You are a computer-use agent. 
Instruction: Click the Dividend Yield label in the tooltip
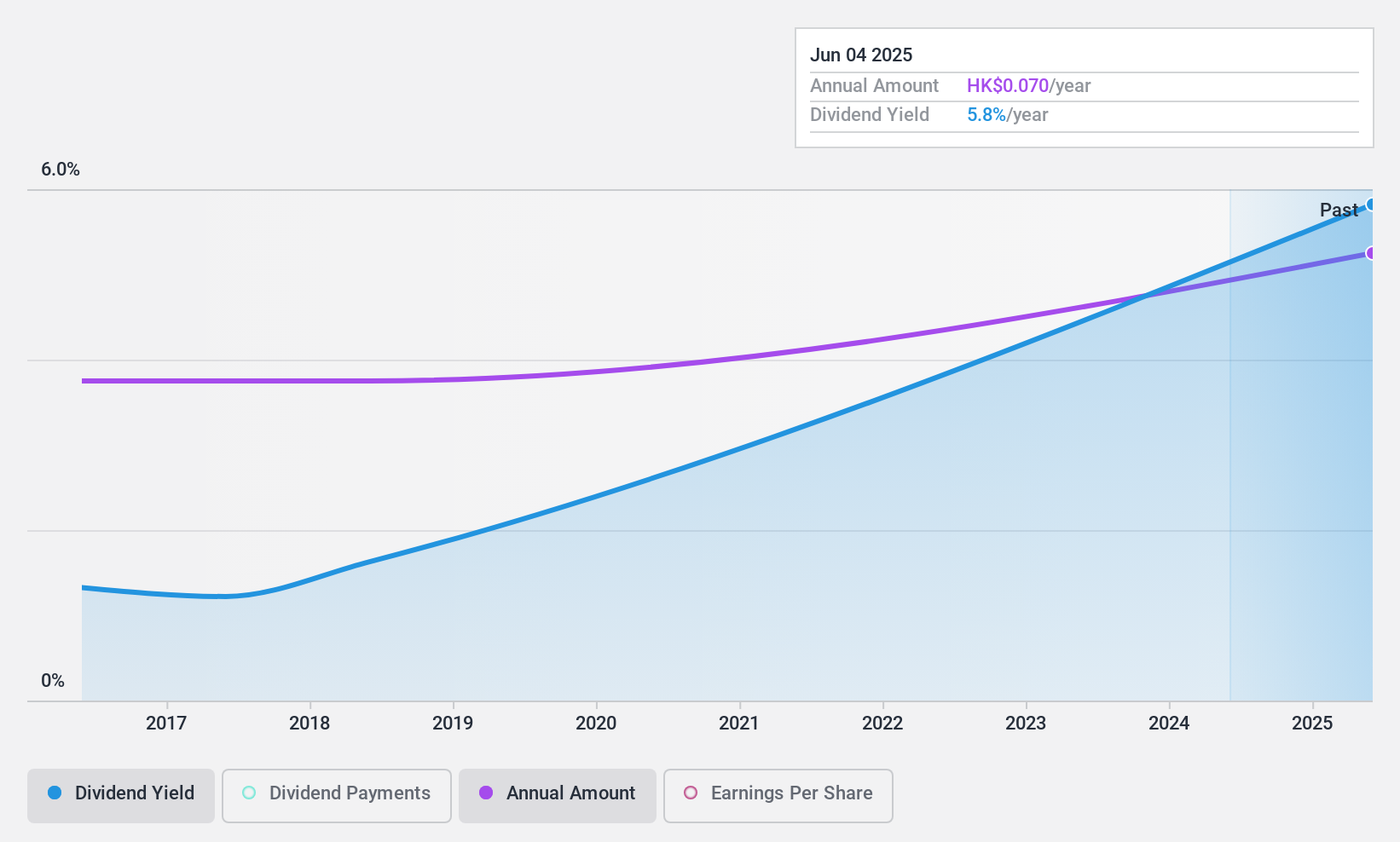pos(870,114)
